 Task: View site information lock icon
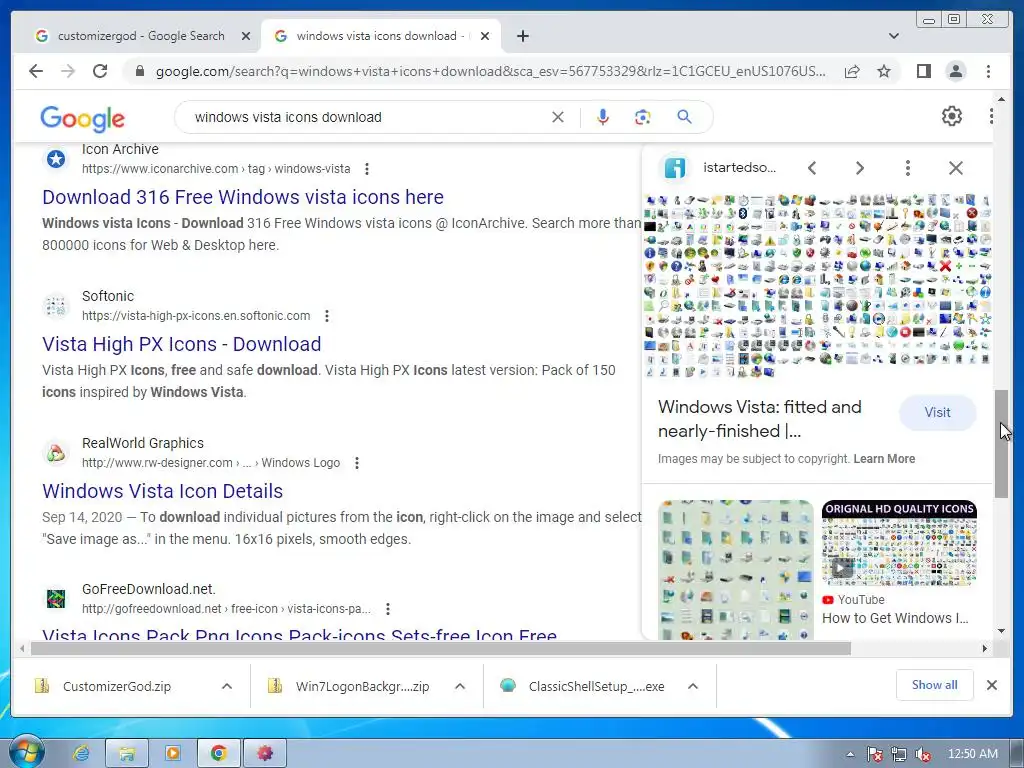point(139,71)
